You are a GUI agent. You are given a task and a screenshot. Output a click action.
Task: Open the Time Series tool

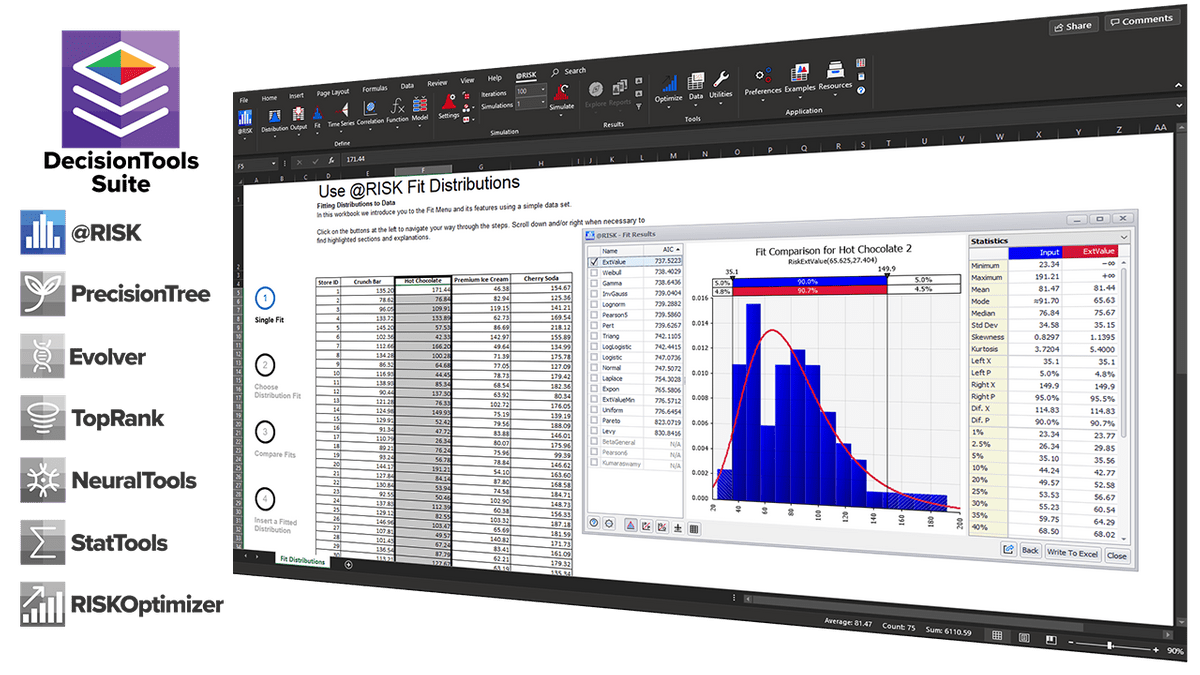click(342, 110)
